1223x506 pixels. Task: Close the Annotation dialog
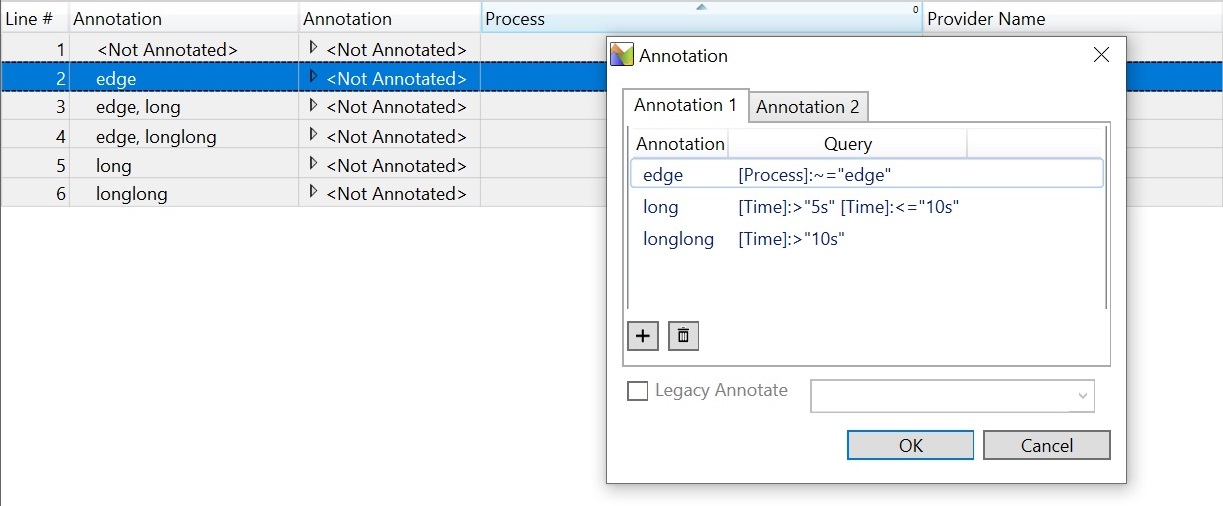pyautogui.click(x=1101, y=55)
